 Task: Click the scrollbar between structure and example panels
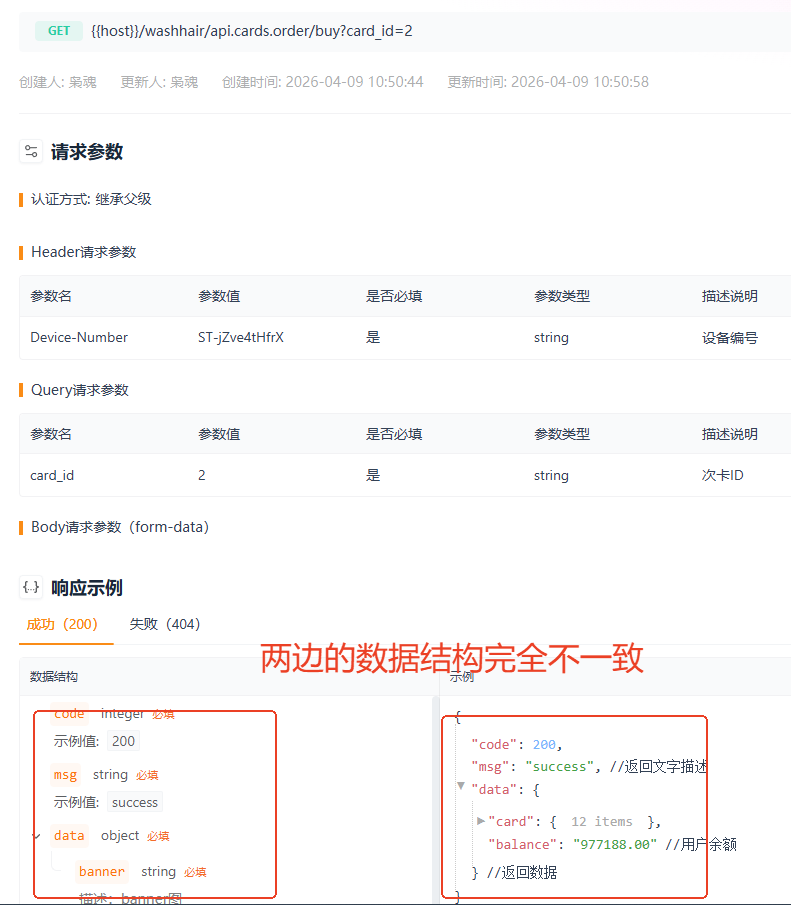436,799
